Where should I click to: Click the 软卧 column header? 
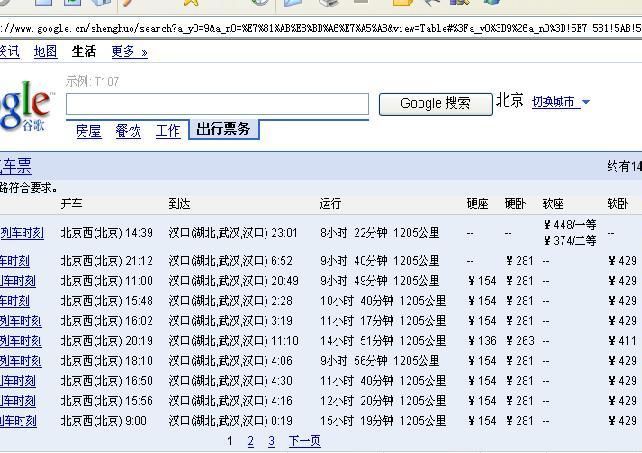pyautogui.click(x=618, y=203)
